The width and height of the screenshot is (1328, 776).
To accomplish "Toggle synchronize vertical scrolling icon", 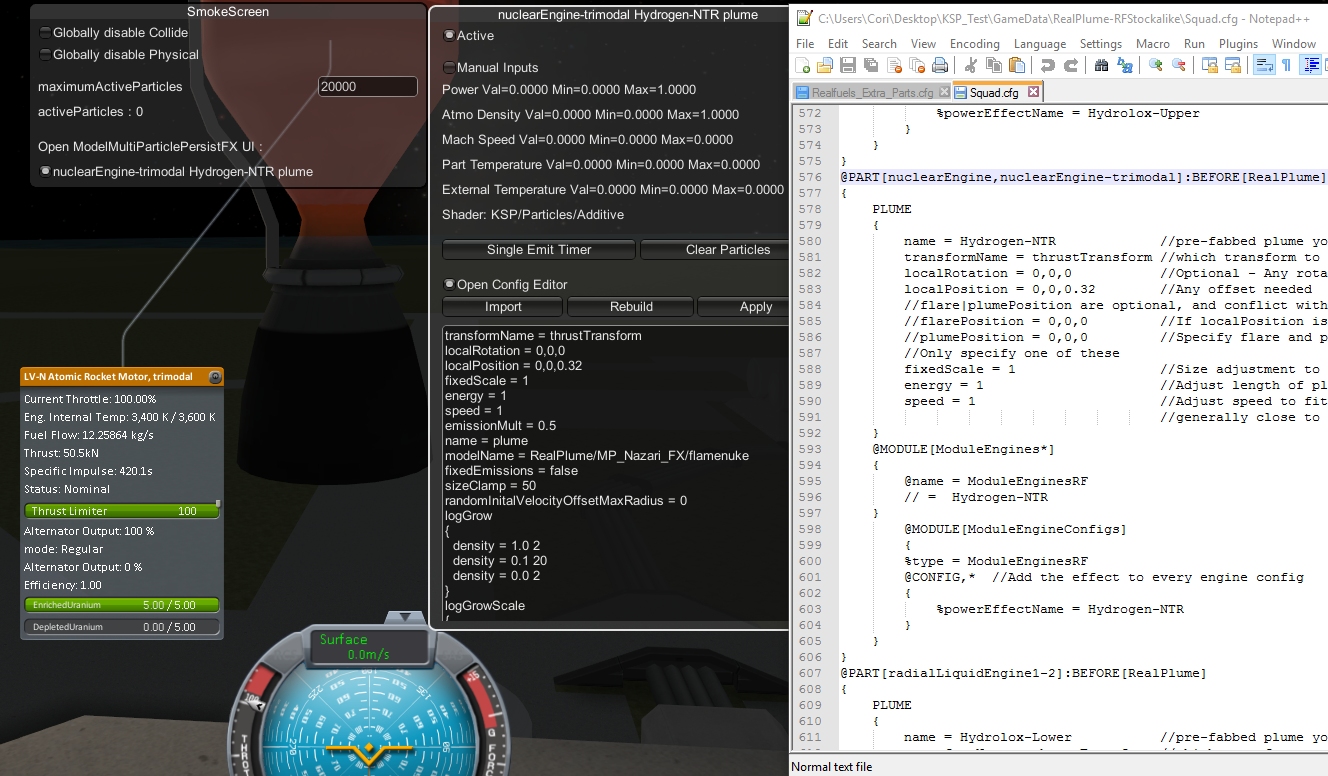I will tap(1209, 65).
